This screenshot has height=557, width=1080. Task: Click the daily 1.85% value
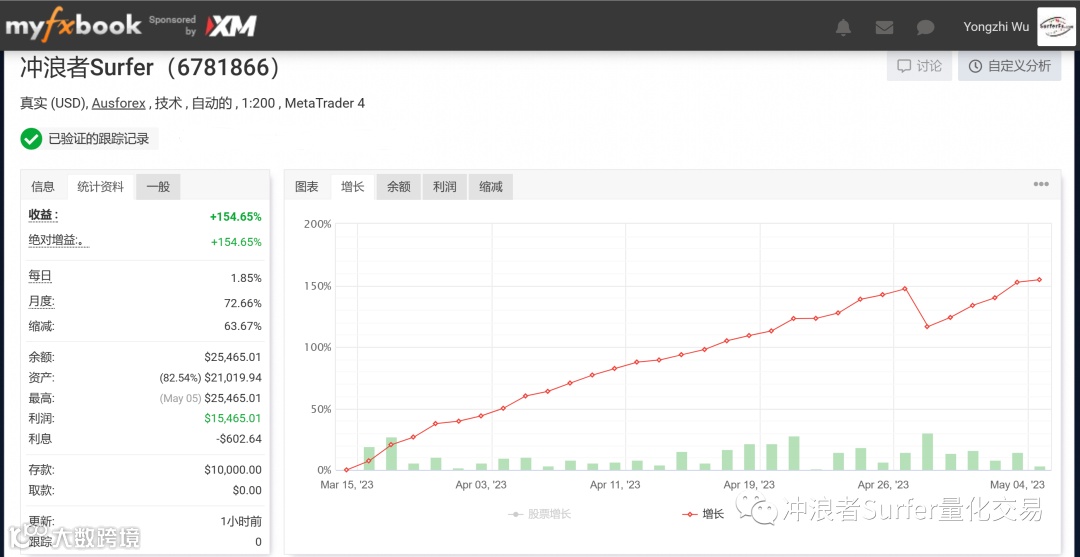tap(246, 278)
